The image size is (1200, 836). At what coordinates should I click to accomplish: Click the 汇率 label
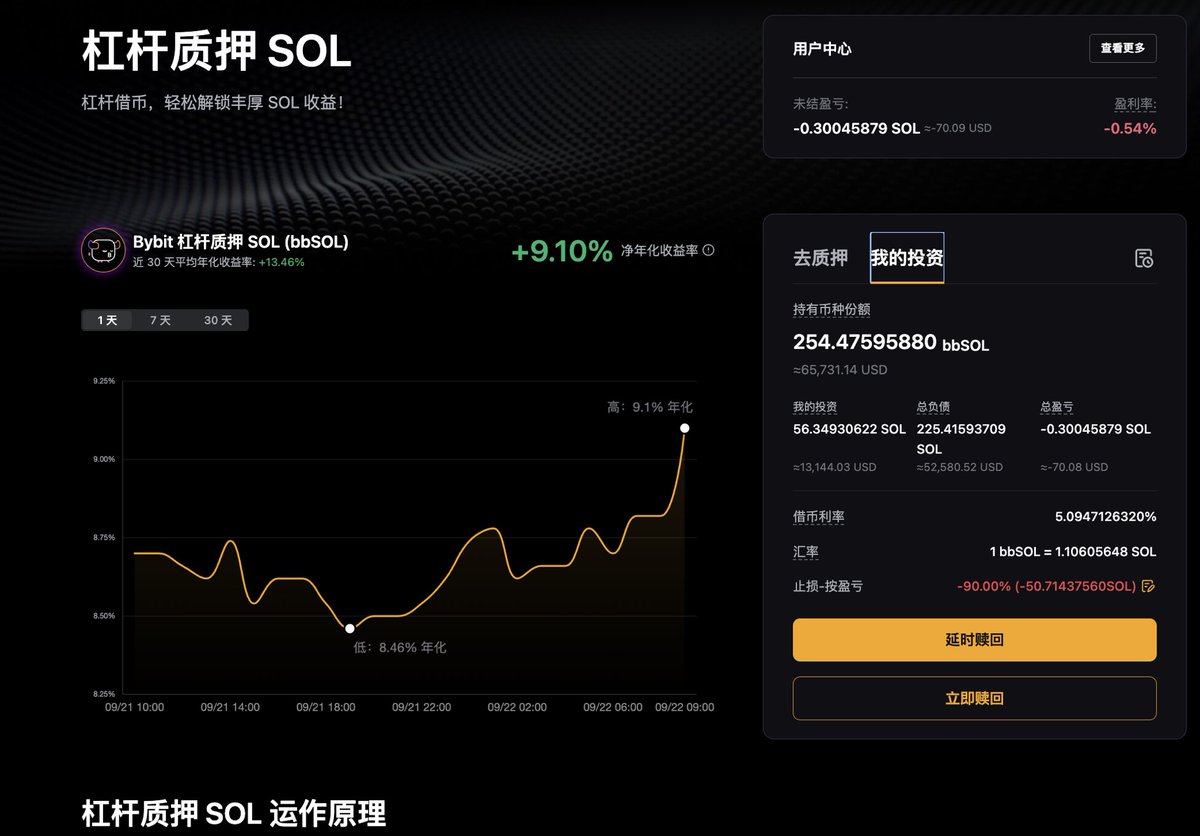tap(806, 552)
